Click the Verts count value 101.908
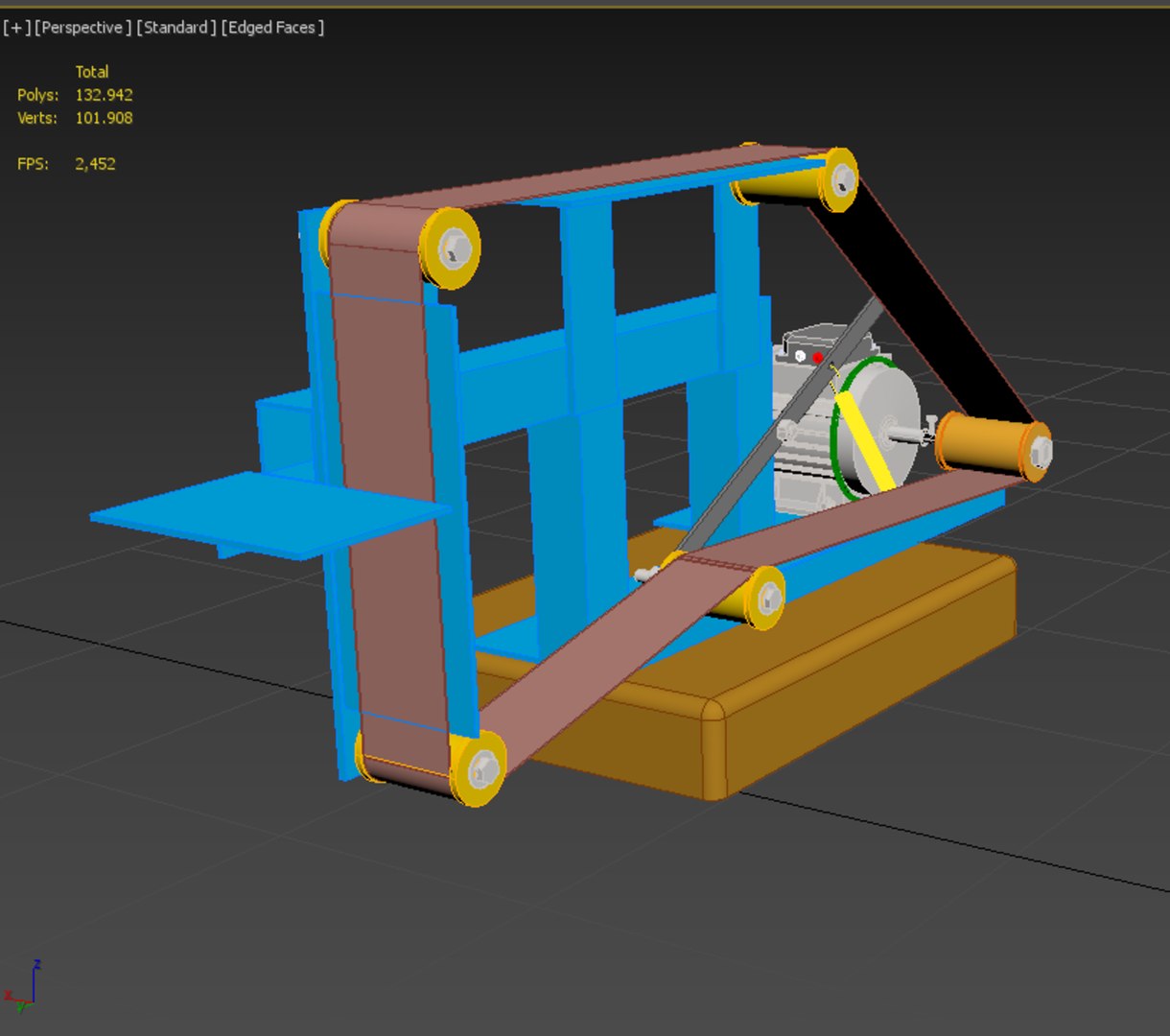 [104, 118]
